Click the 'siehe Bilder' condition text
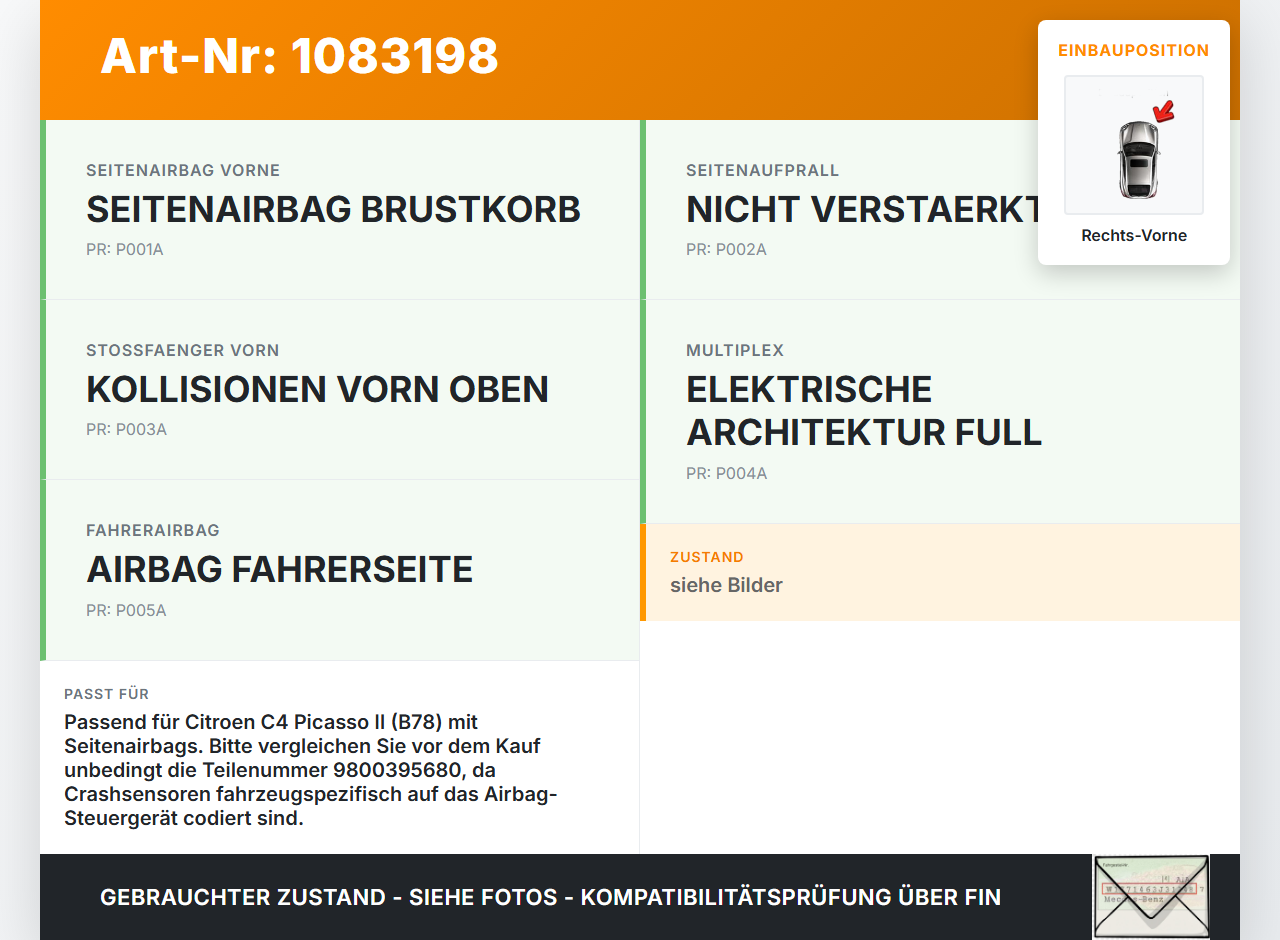This screenshot has height=940, width=1280. 726,585
